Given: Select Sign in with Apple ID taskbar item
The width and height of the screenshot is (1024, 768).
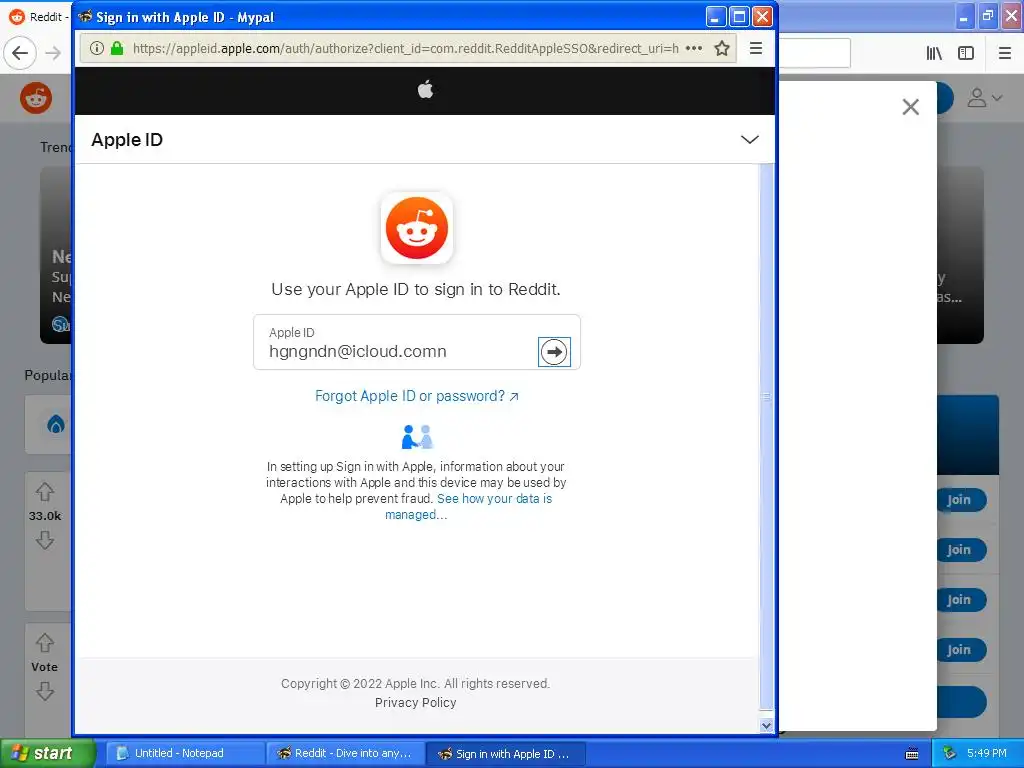Looking at the screenshot, I should tap(505, 754).
